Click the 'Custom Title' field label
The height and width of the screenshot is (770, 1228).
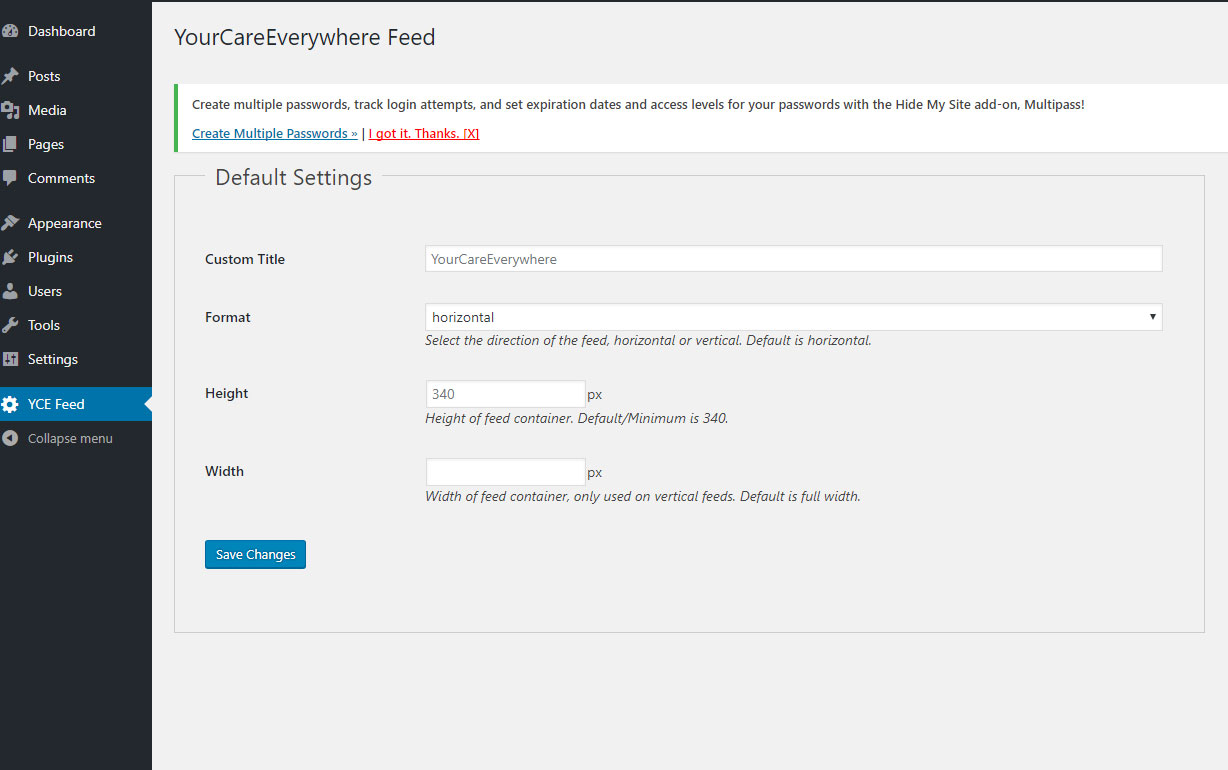pyautogui.click(x=245, y=259)
